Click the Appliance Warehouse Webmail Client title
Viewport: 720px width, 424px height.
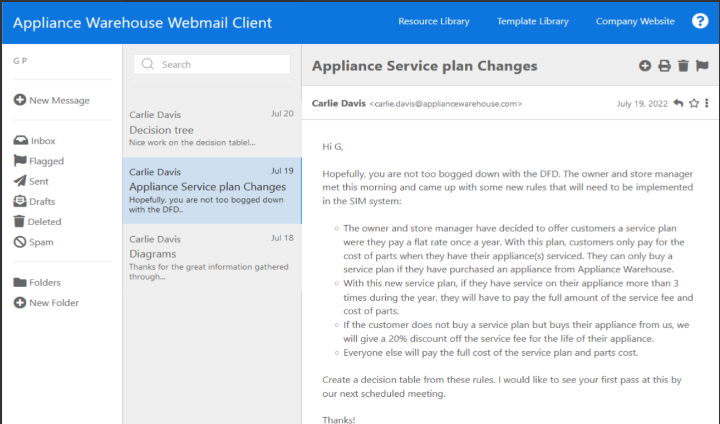point(142,23)
